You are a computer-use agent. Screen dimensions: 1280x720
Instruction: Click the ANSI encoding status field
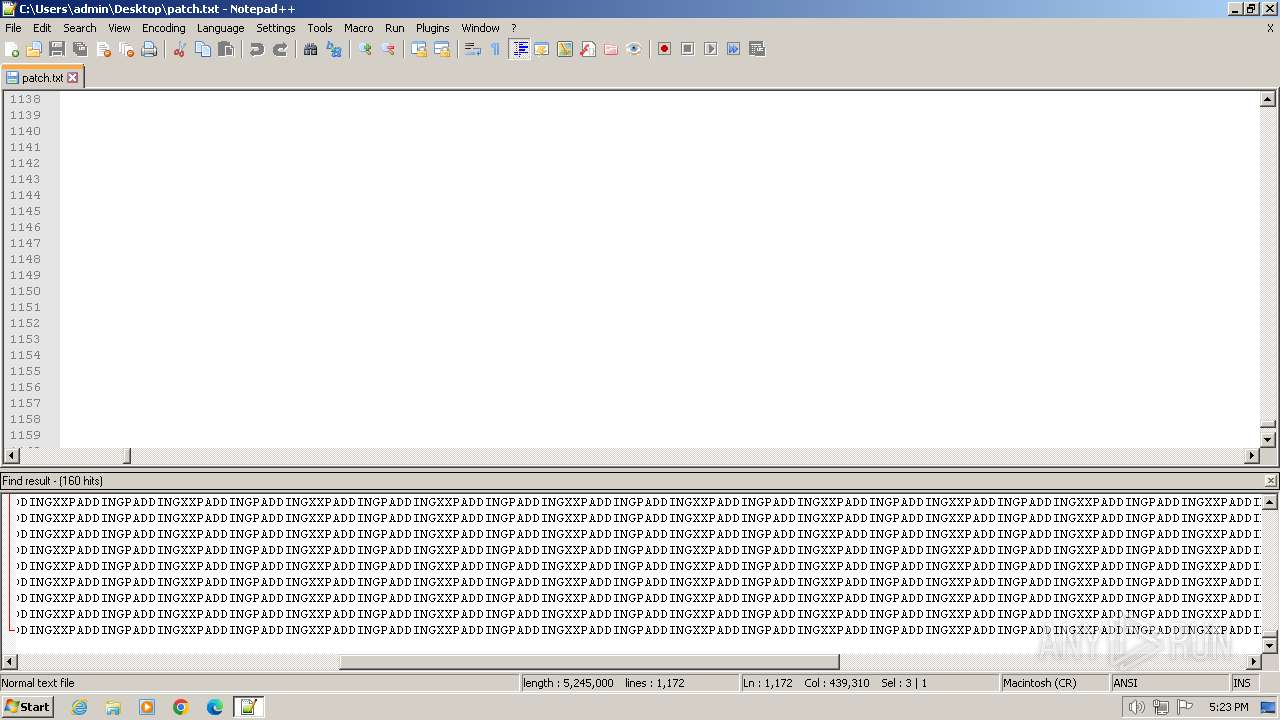coord(1169,683)
